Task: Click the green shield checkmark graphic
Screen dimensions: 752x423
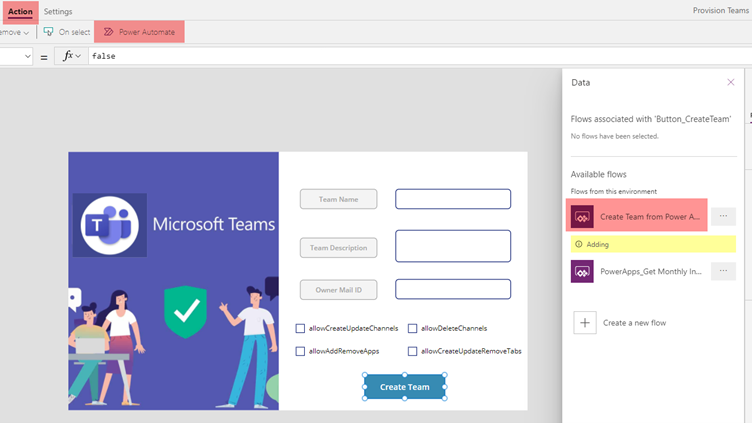Action: click(x=186, y=312)
